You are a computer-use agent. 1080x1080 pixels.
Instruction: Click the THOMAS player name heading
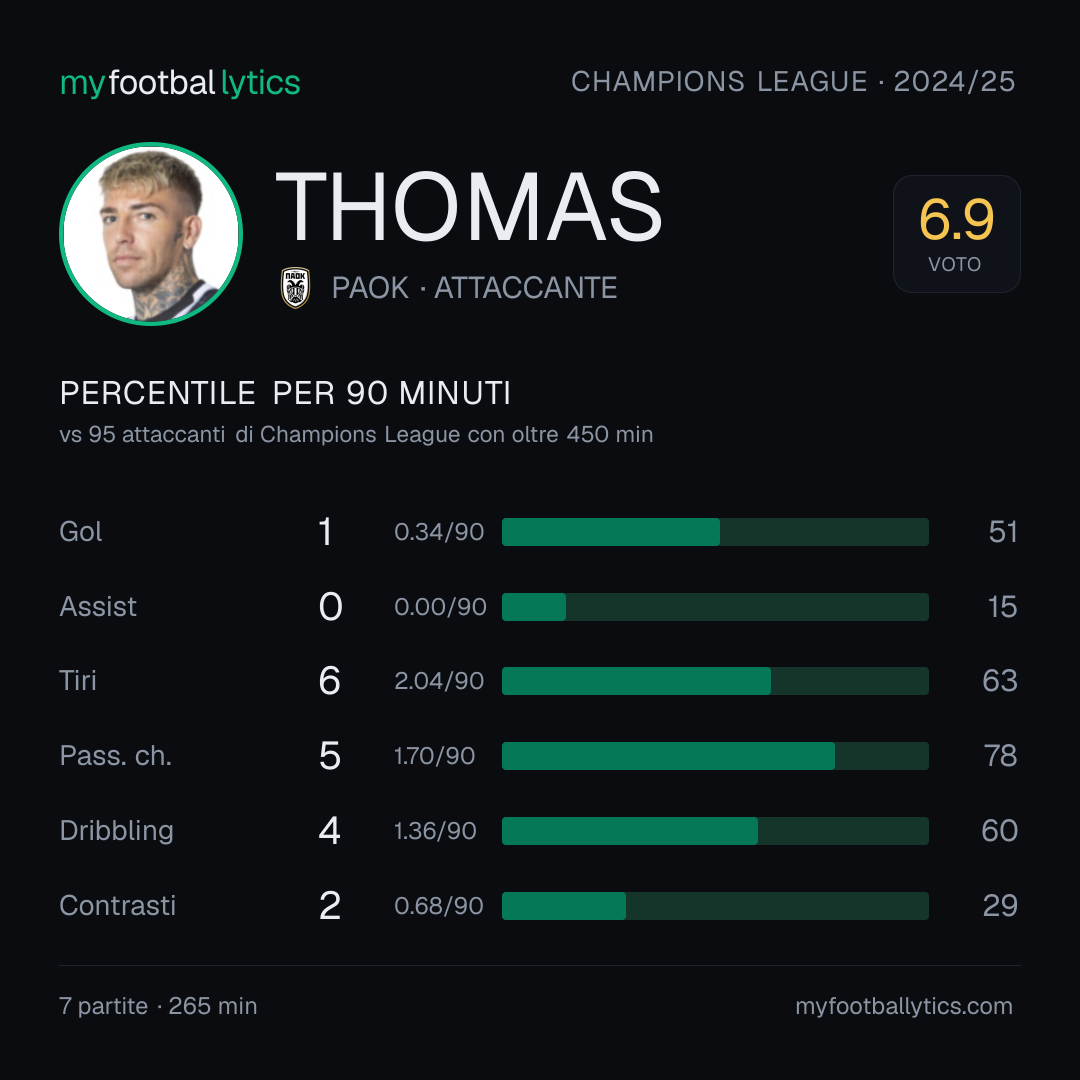468,207
